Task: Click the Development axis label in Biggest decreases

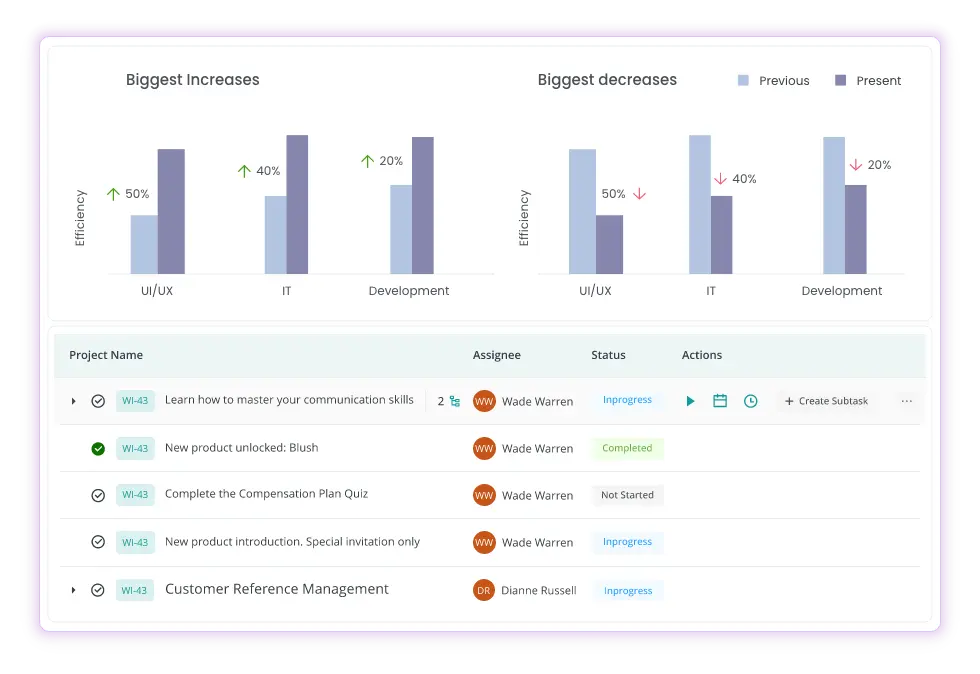Action: (842, 291)
